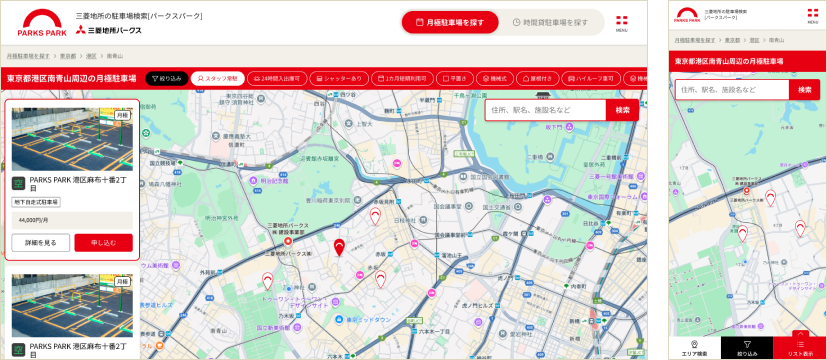Open 絞り込み in mobile bottom bar
Image resolution: width=827 pixels, height=360 pixels.
click(x=747, y=348)
